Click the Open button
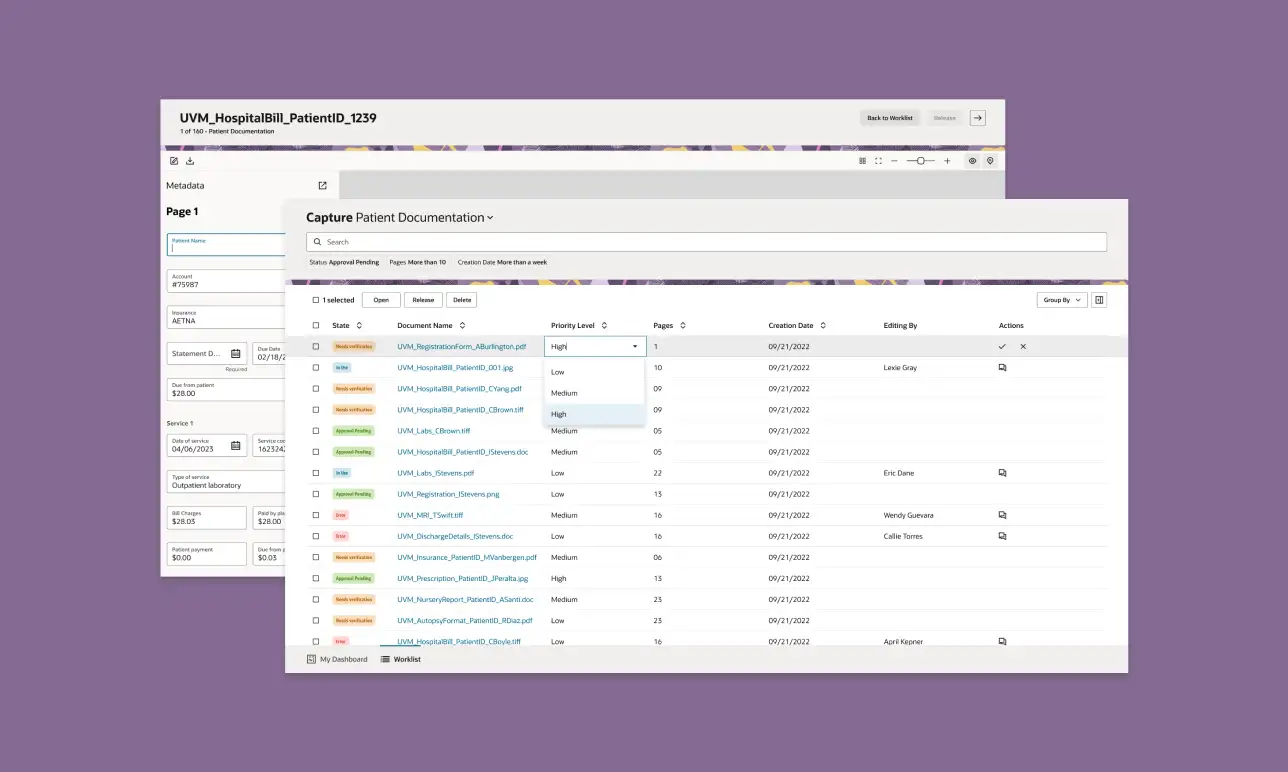Screen dimensions: 1288x772 pyautogui.click(x=381, y=300)
